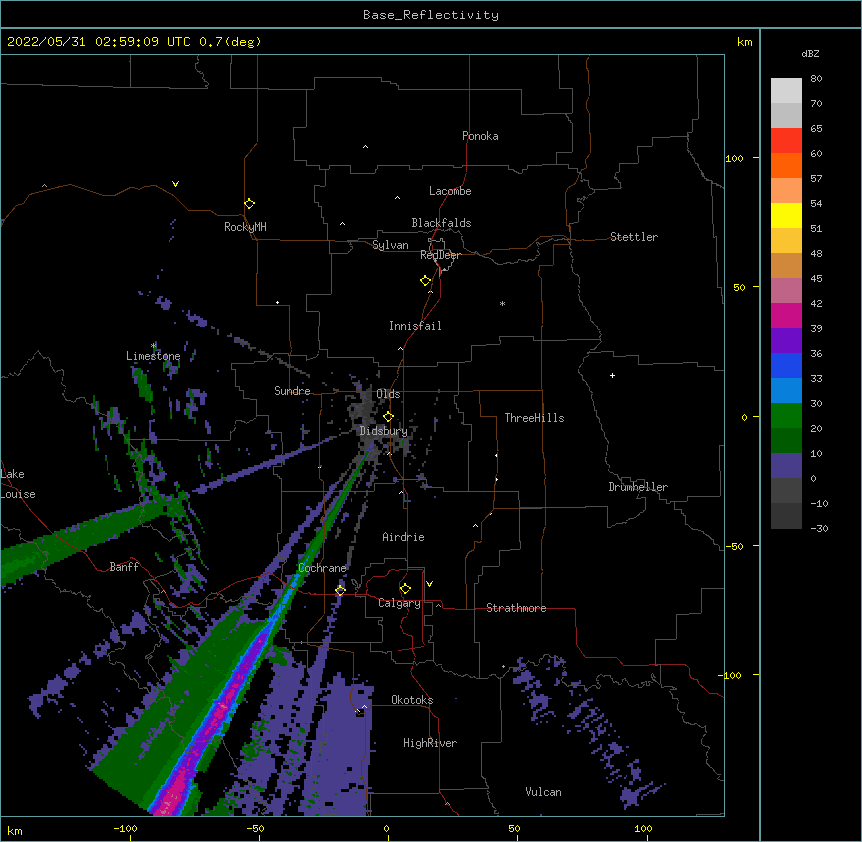Click the Cochrane label
This screenshot has width=862, height=842.
[x=322, y=568]
